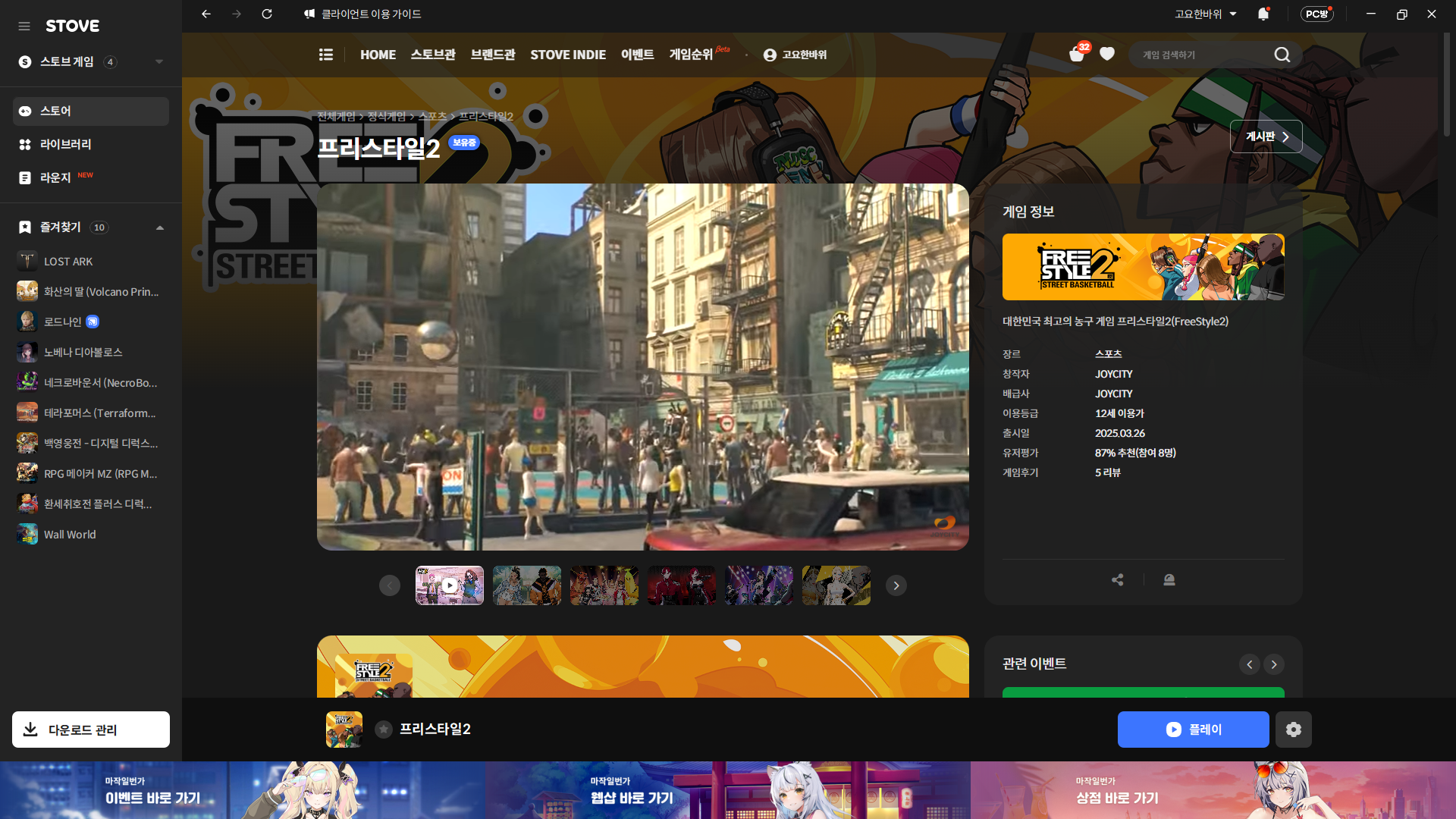The width and height of the screenshot is (1456, 819).
Task: Select 스토어 in the sidebar
Action: 91,111
